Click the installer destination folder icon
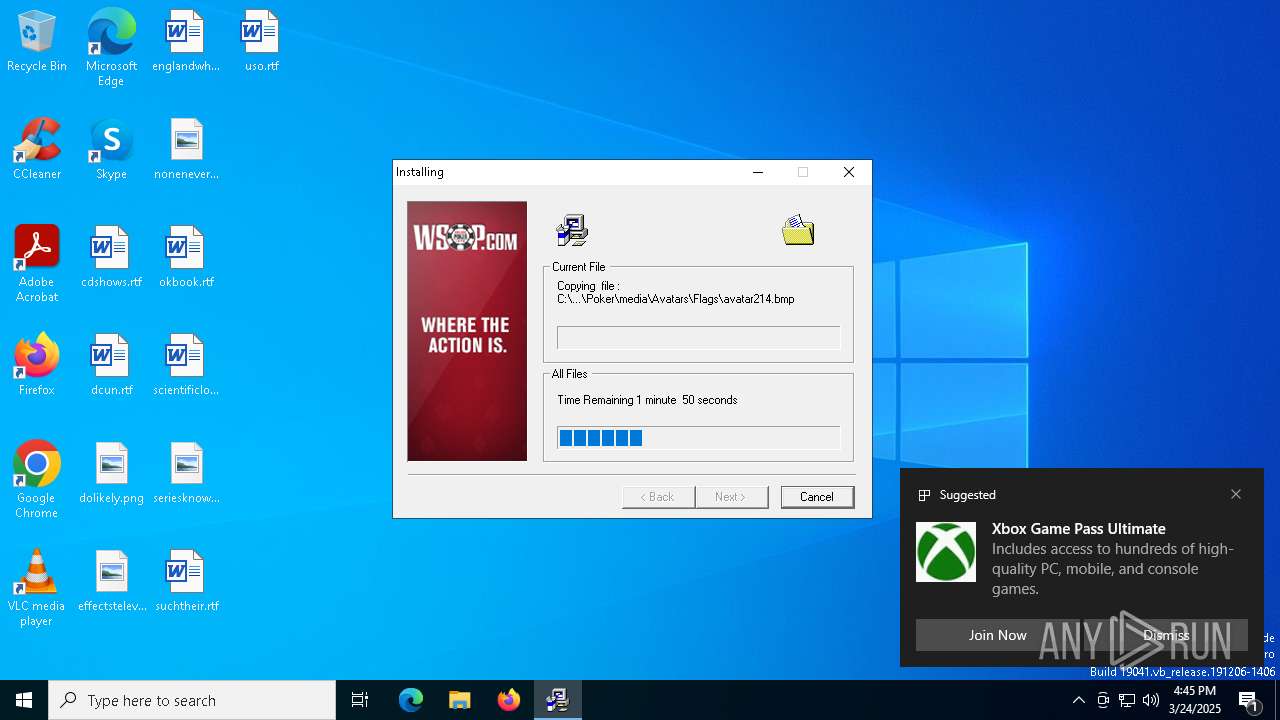Image resolution: width=1280 pixels, height=720 pixels. (x=798, y=230)
